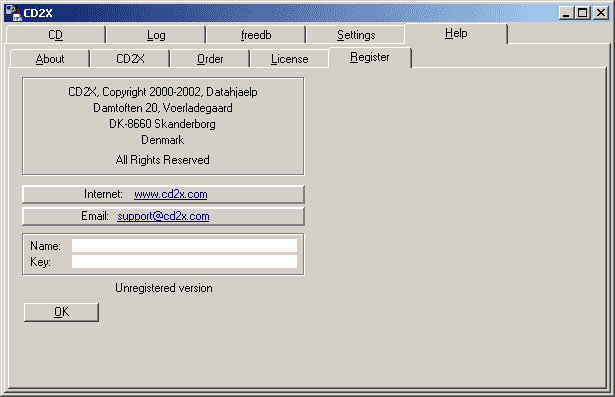The image size is (615, 397).
Task: Maximize the CD2X window
Action: (582, 13)
